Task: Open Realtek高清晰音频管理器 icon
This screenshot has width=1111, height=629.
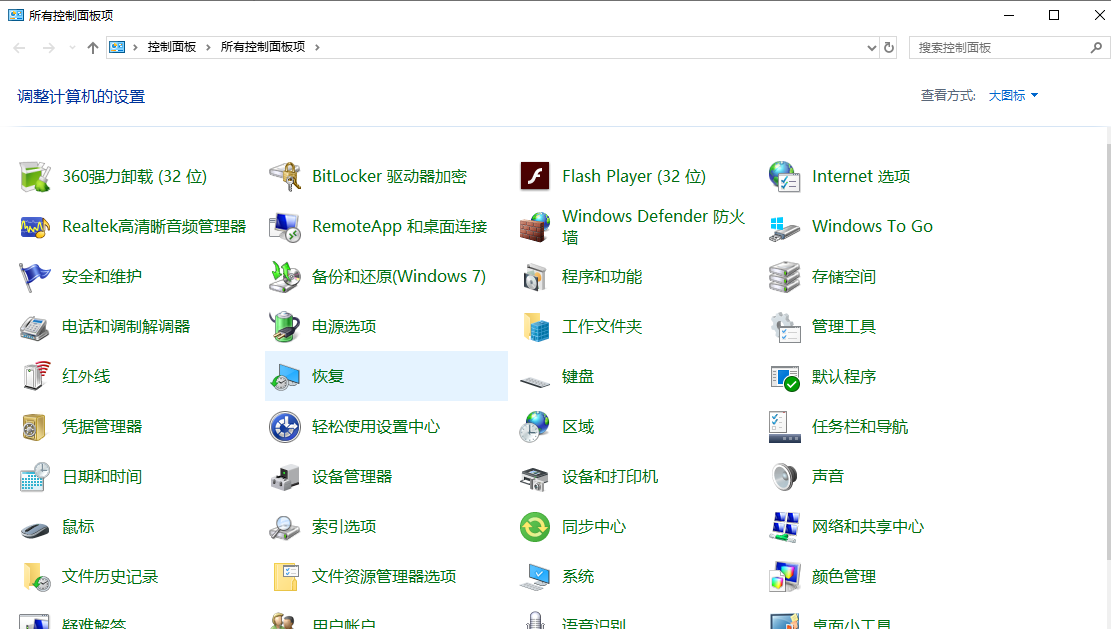Action: [x=35, y=227]
